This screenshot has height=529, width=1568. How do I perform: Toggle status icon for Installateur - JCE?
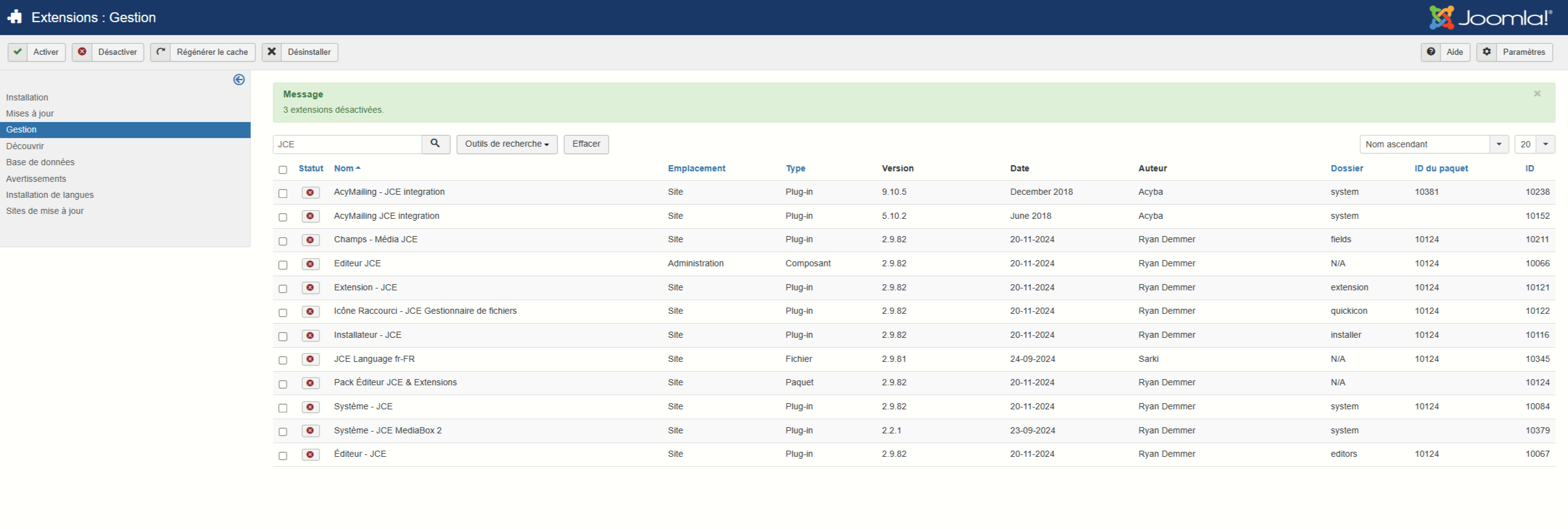pos(311,335)
